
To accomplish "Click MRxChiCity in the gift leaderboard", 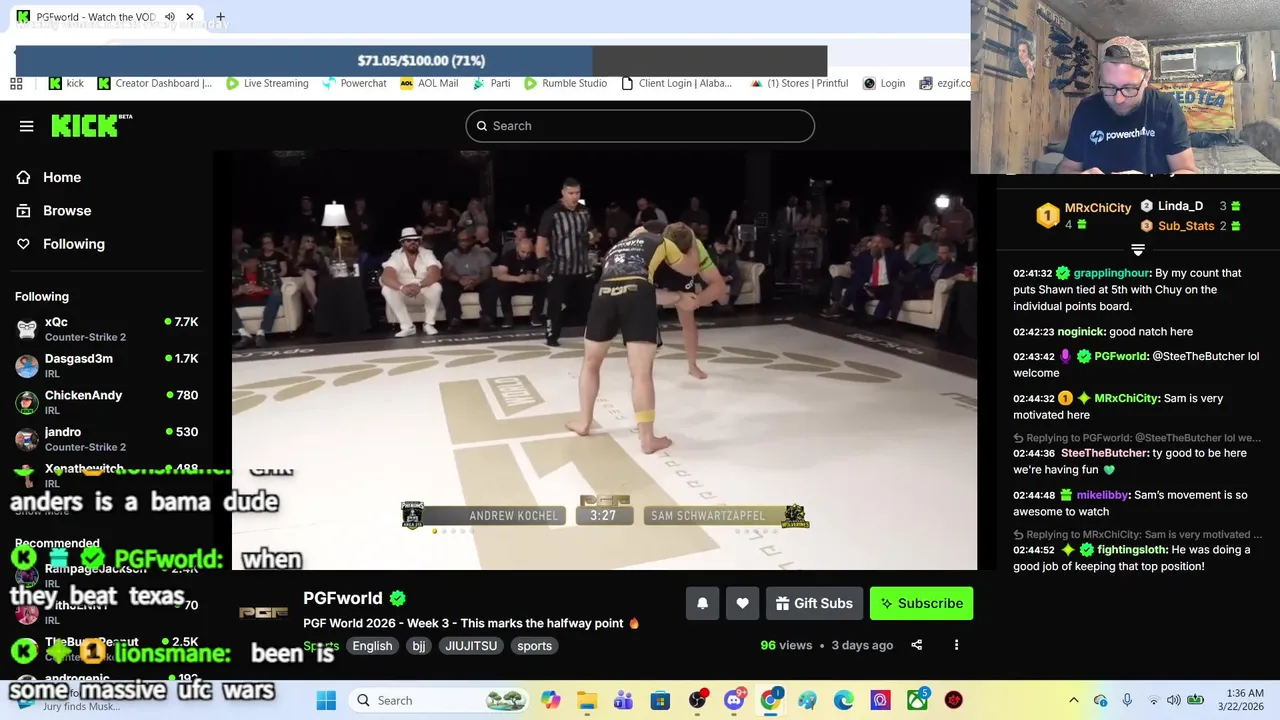I will click(1097, 208).
